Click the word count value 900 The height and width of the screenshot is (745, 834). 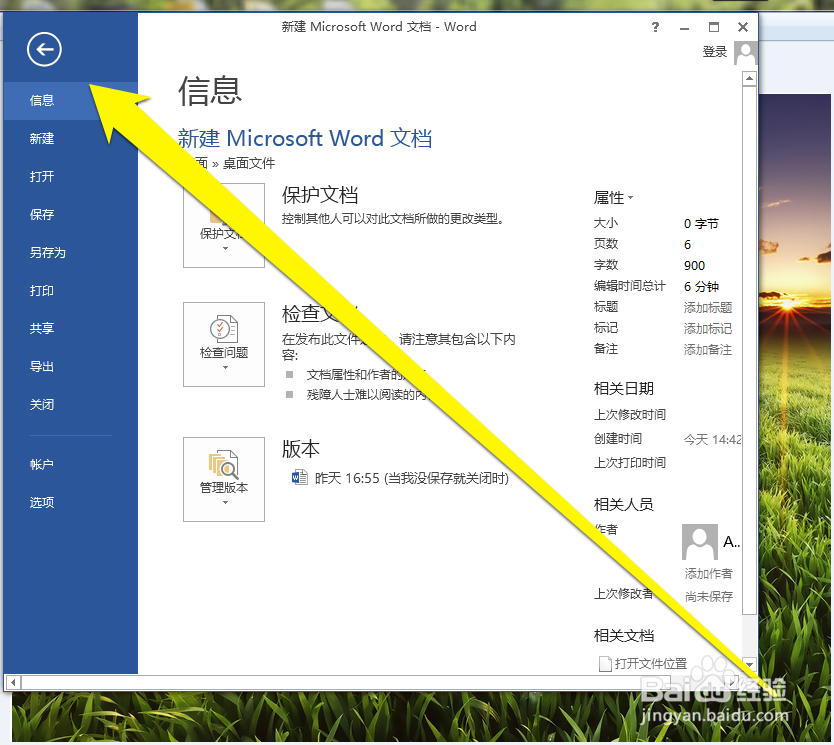point(694,265)
